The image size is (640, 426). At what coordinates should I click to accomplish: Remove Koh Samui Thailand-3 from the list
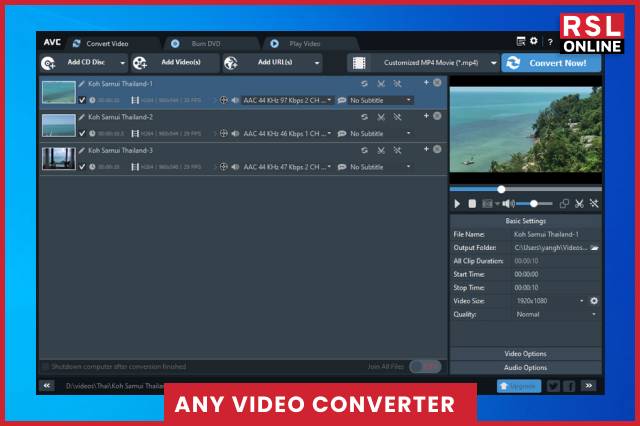pyautogui.click(x=437, y=149)
